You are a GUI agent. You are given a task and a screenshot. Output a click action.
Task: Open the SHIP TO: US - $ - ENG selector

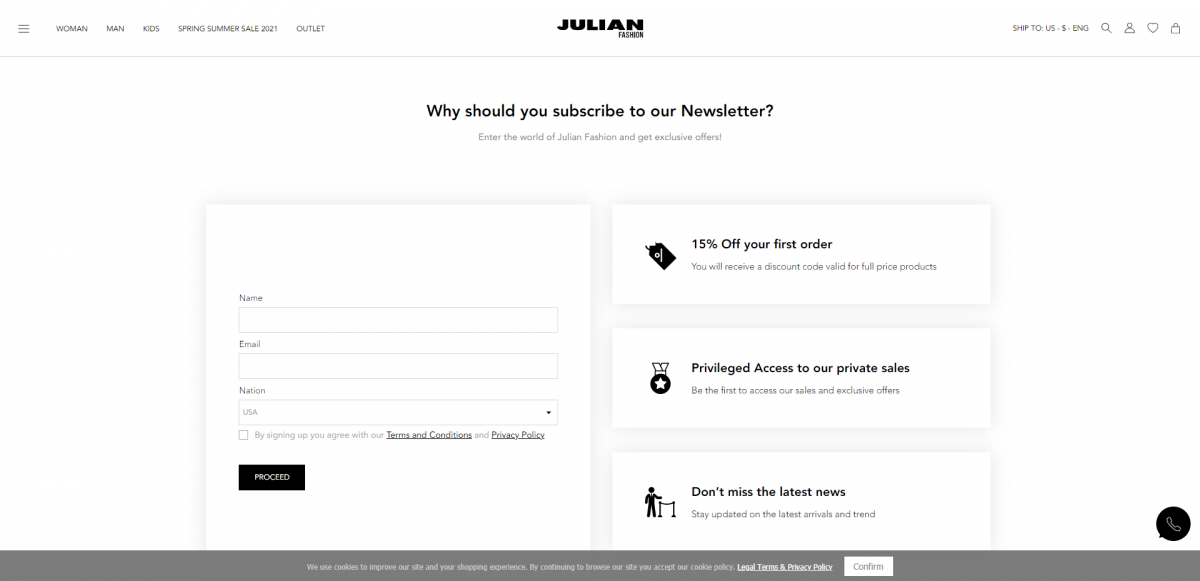[x=1050, y=28]
